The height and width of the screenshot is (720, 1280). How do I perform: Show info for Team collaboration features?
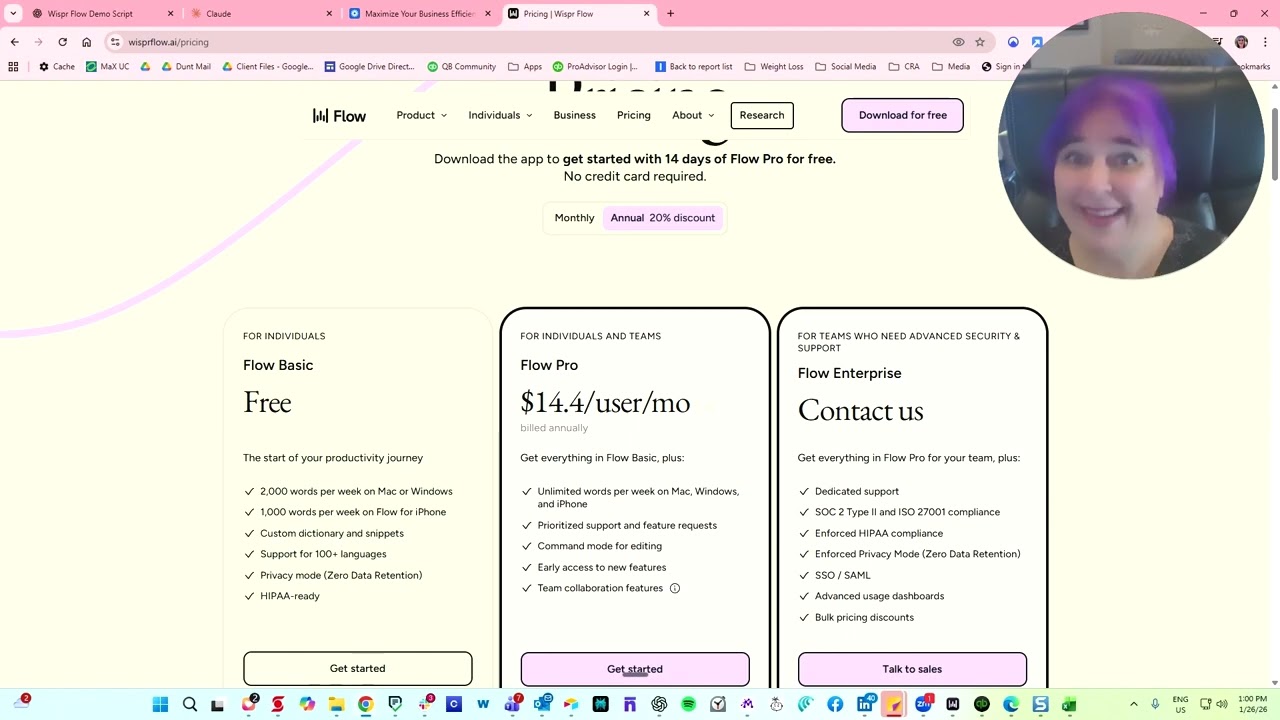[675, 588]
